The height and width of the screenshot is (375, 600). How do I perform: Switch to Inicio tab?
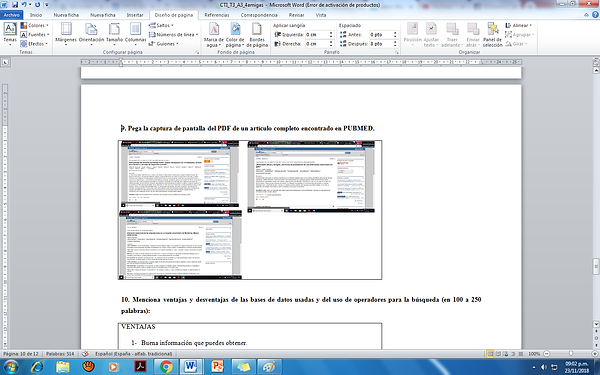[36, 15]
